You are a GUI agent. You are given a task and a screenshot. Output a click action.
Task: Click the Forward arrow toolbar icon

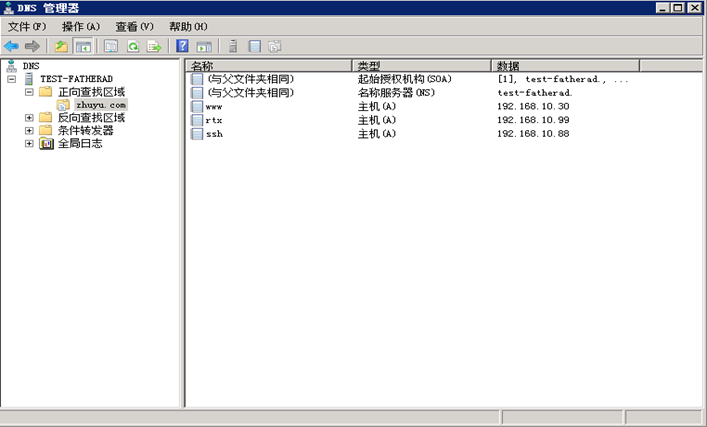point(32,46)
